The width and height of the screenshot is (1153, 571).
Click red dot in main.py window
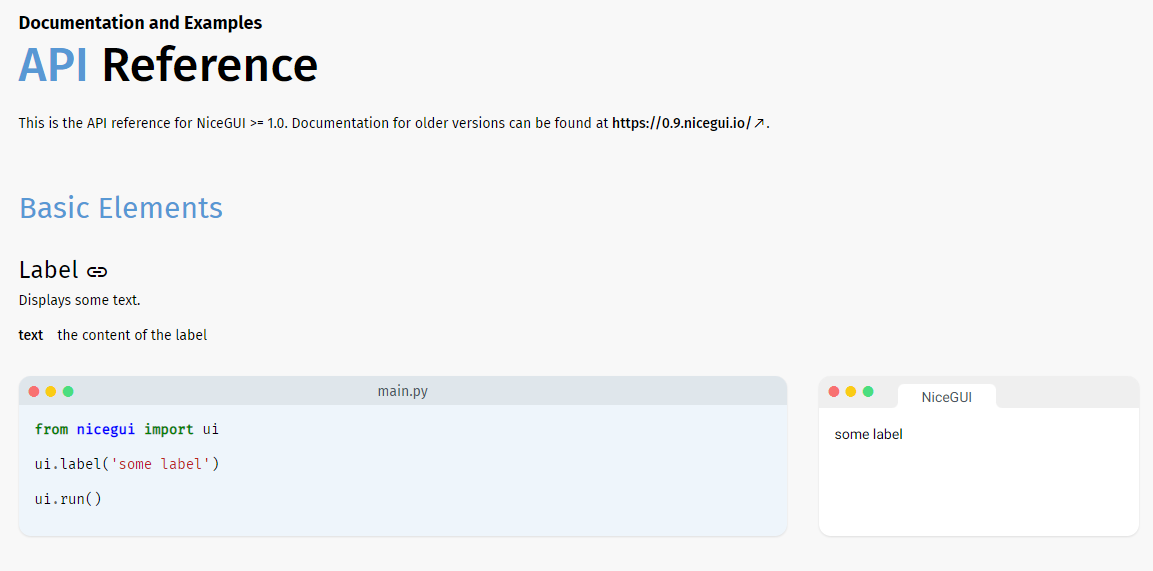tap(34, 391)
